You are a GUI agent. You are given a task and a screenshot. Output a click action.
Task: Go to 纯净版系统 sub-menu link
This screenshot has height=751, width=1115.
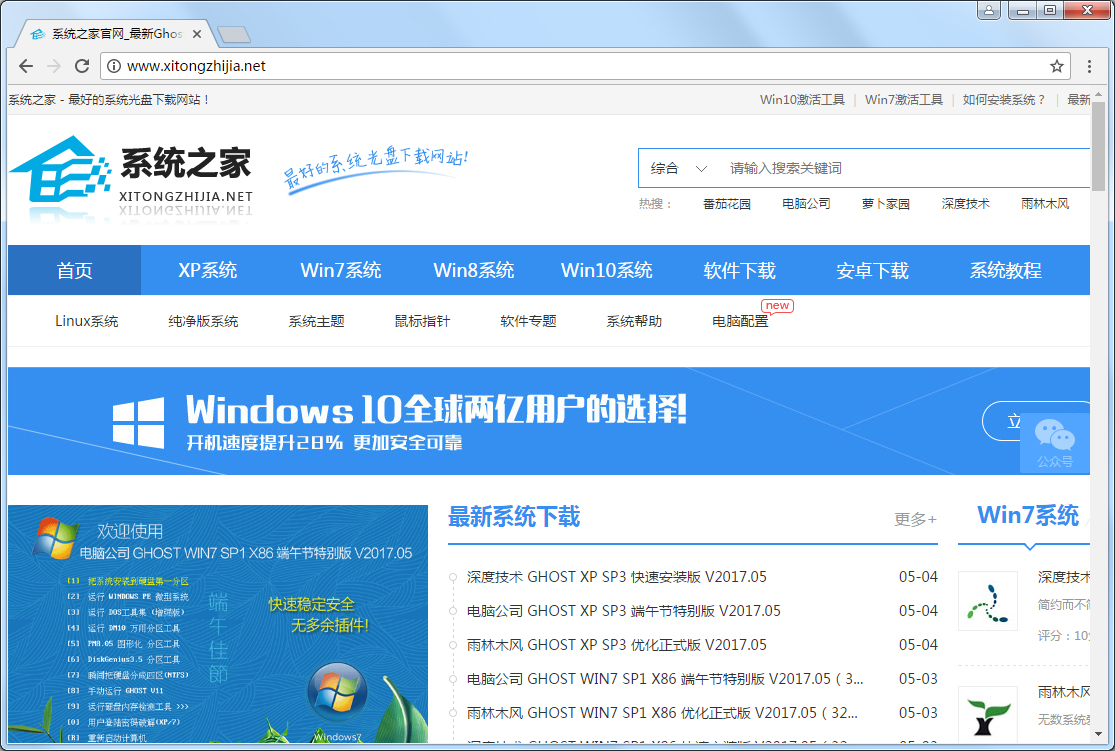pos(203,321)
